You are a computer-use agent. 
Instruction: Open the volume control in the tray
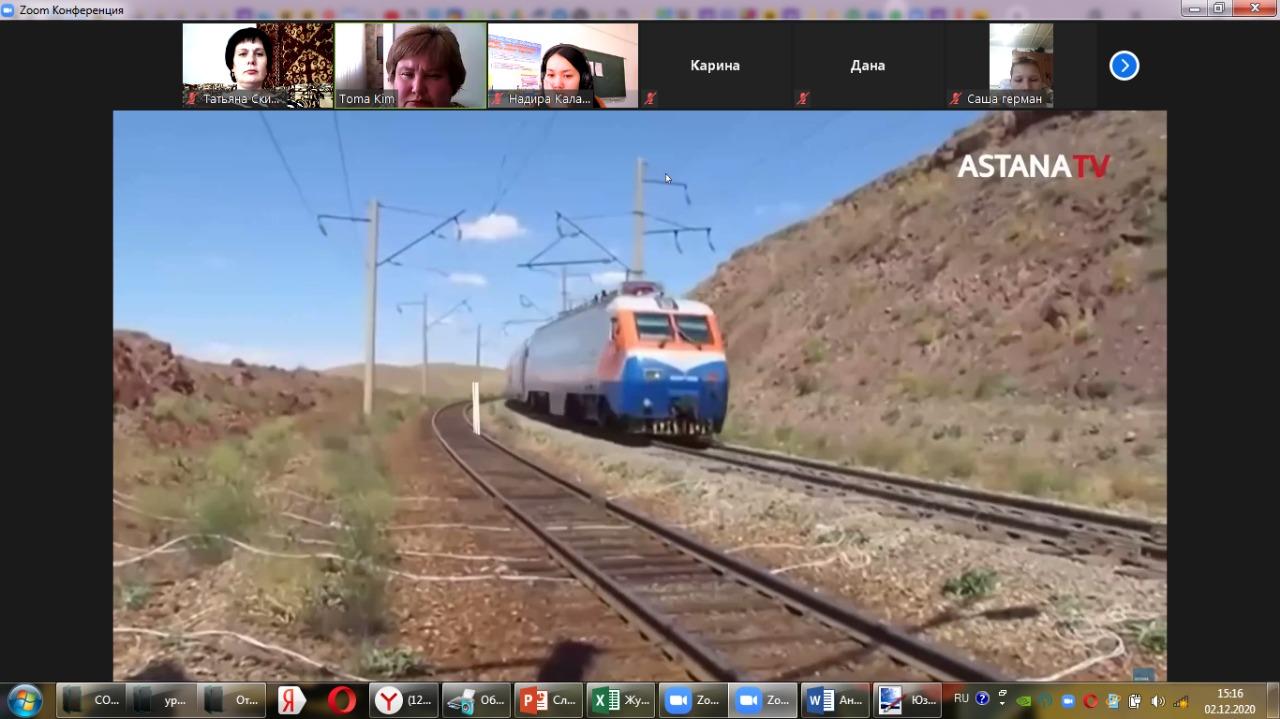coord(1158,701)
